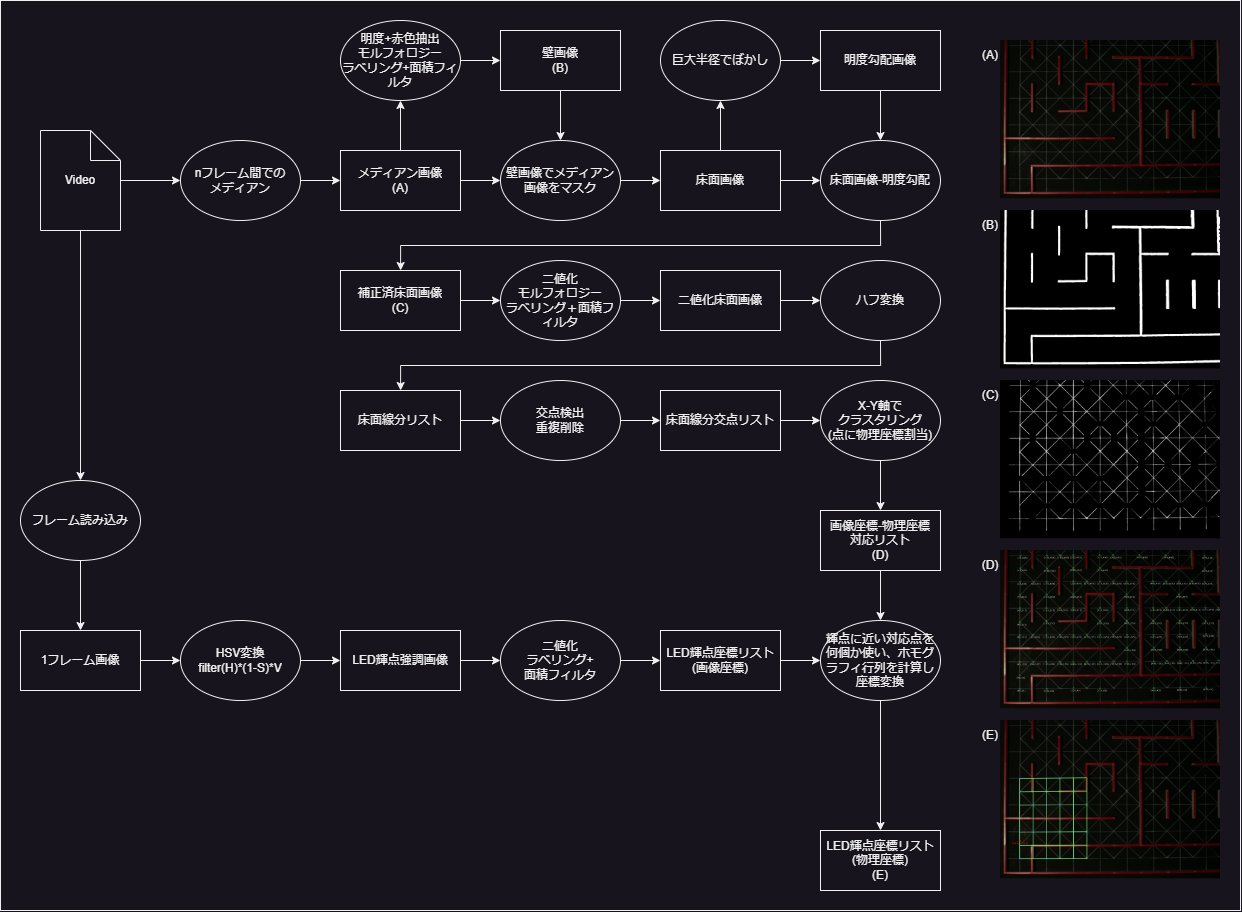Select thumbnail (E) with green grid overlay

(1110, 799)
